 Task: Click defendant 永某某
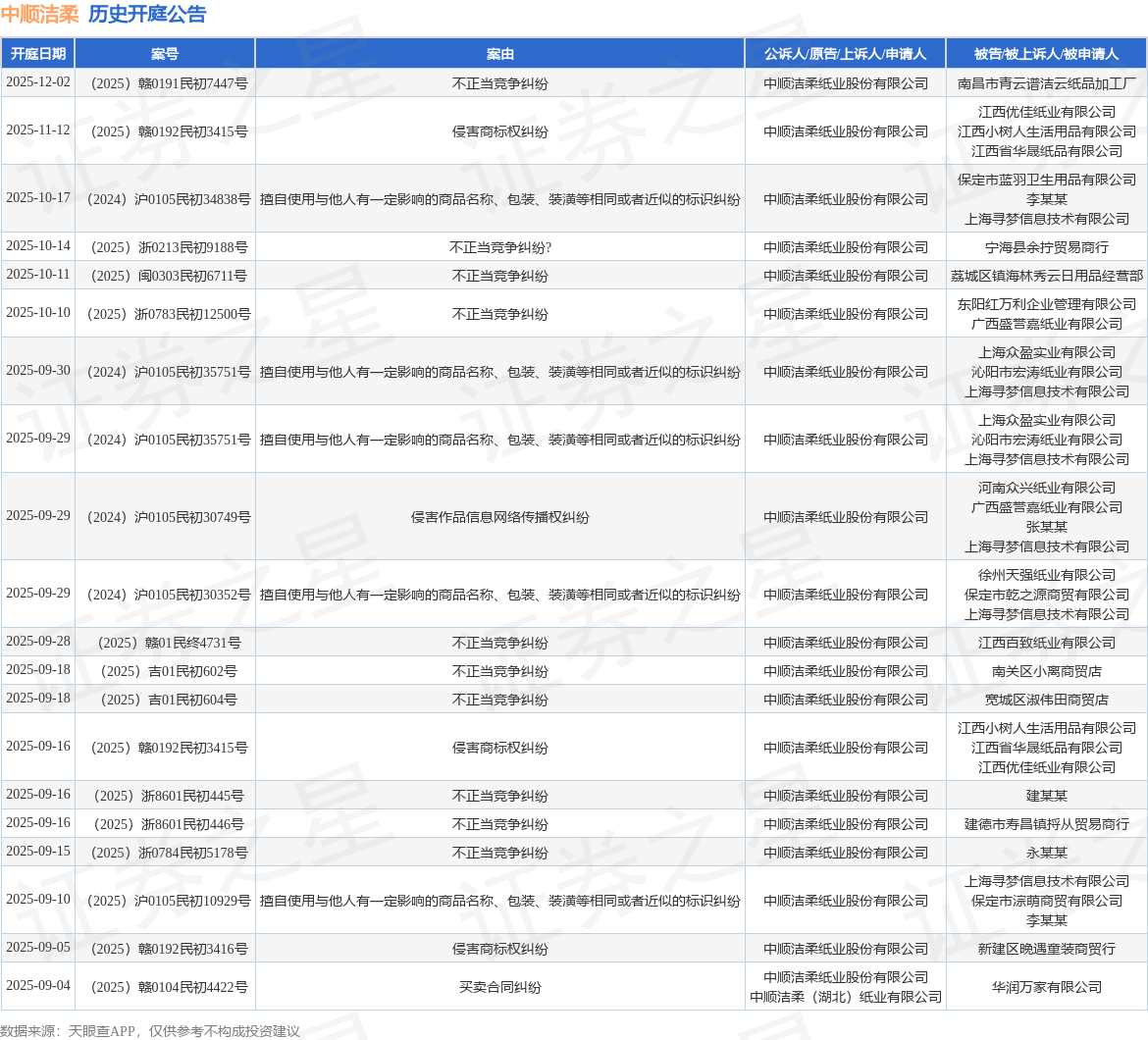[1046, 854]
